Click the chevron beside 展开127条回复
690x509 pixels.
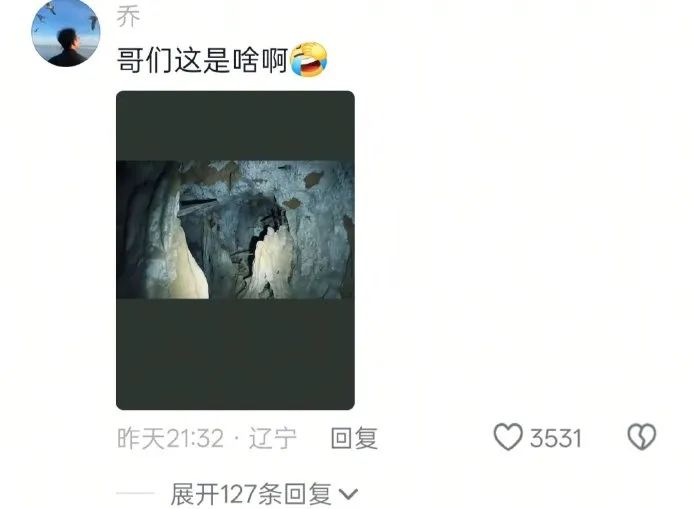[x=349, y=494]
